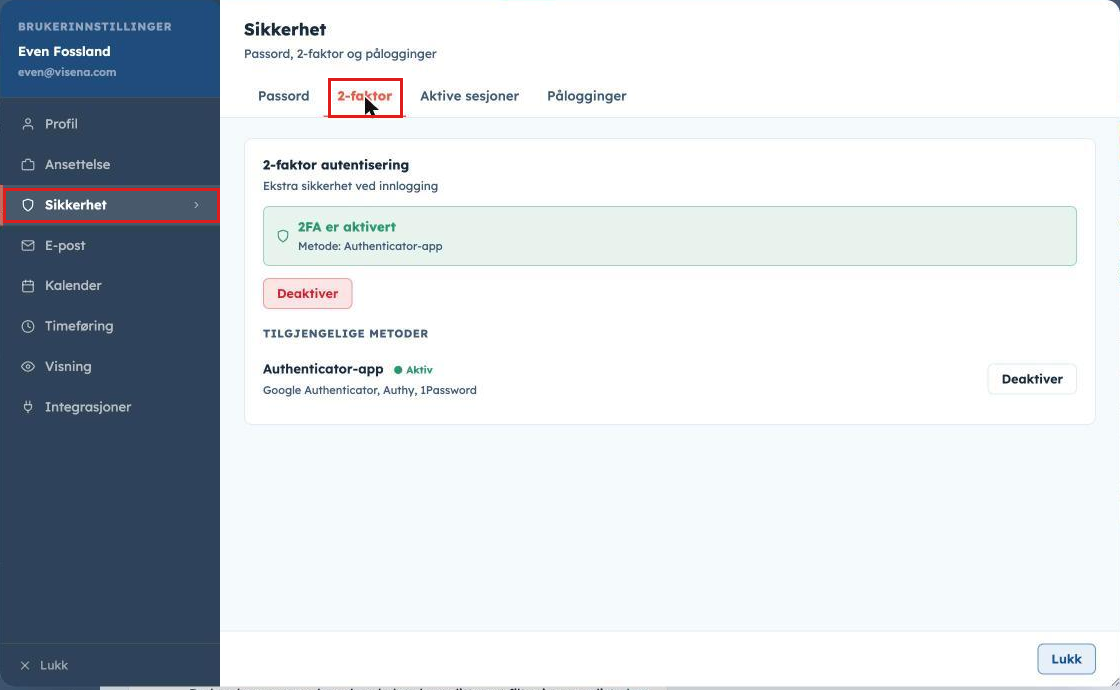1120x690 pixels.
Task: Click the window resize grip corner
Action: coord(1114,684)
